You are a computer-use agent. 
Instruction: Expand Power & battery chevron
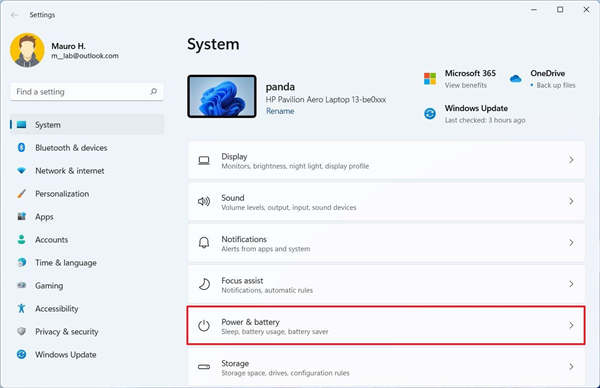point(571,325)
